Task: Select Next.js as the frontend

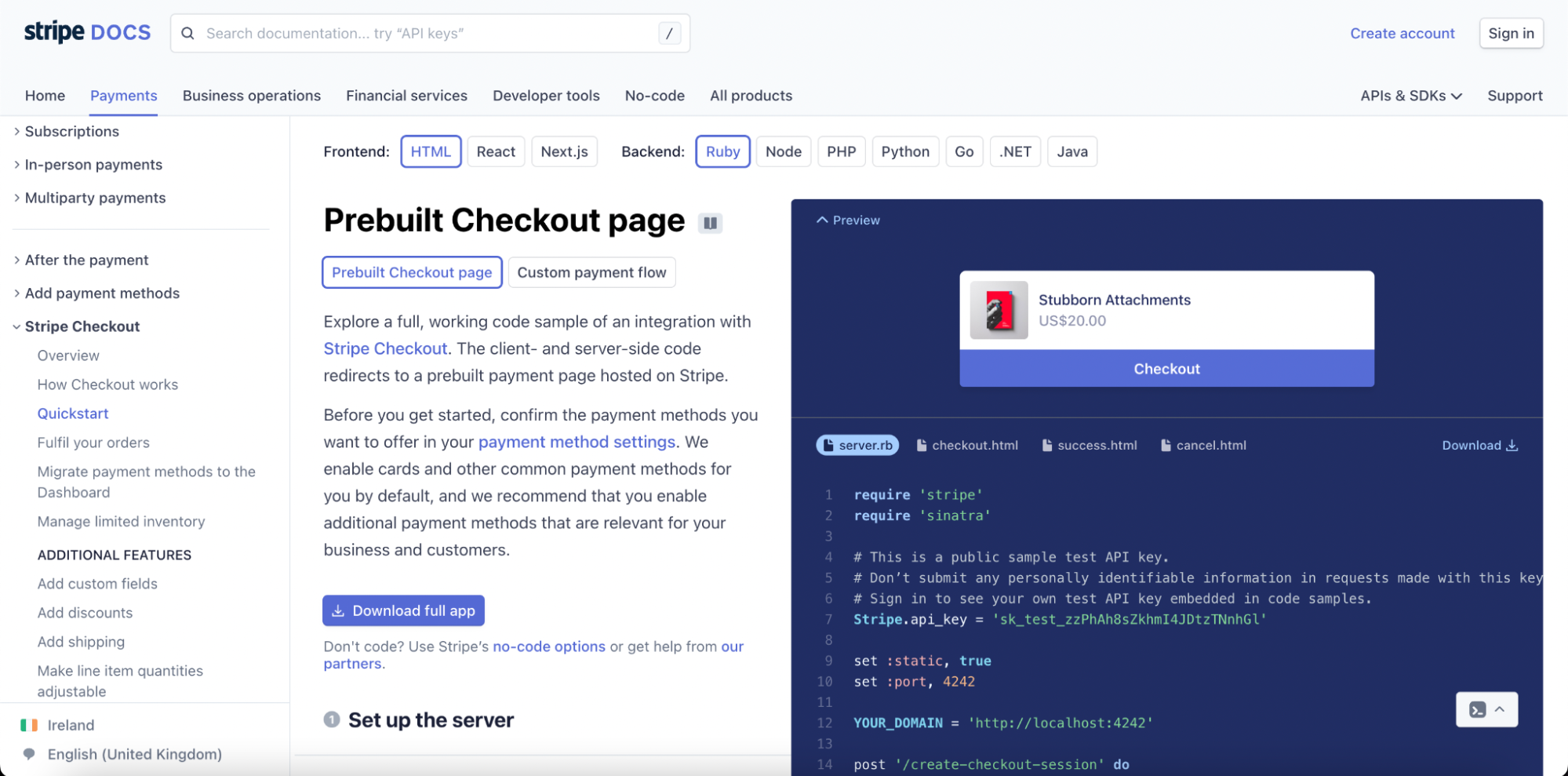Action: point(564,151)
